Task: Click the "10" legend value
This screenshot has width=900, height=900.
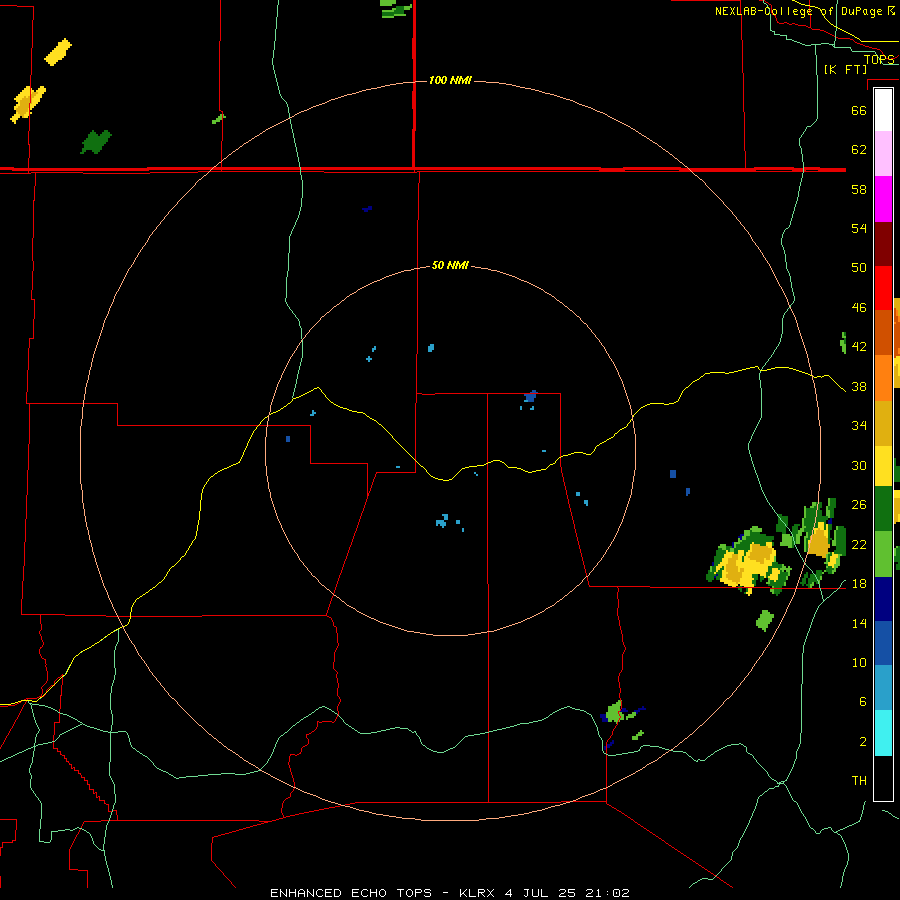Action: coord(859,662)
